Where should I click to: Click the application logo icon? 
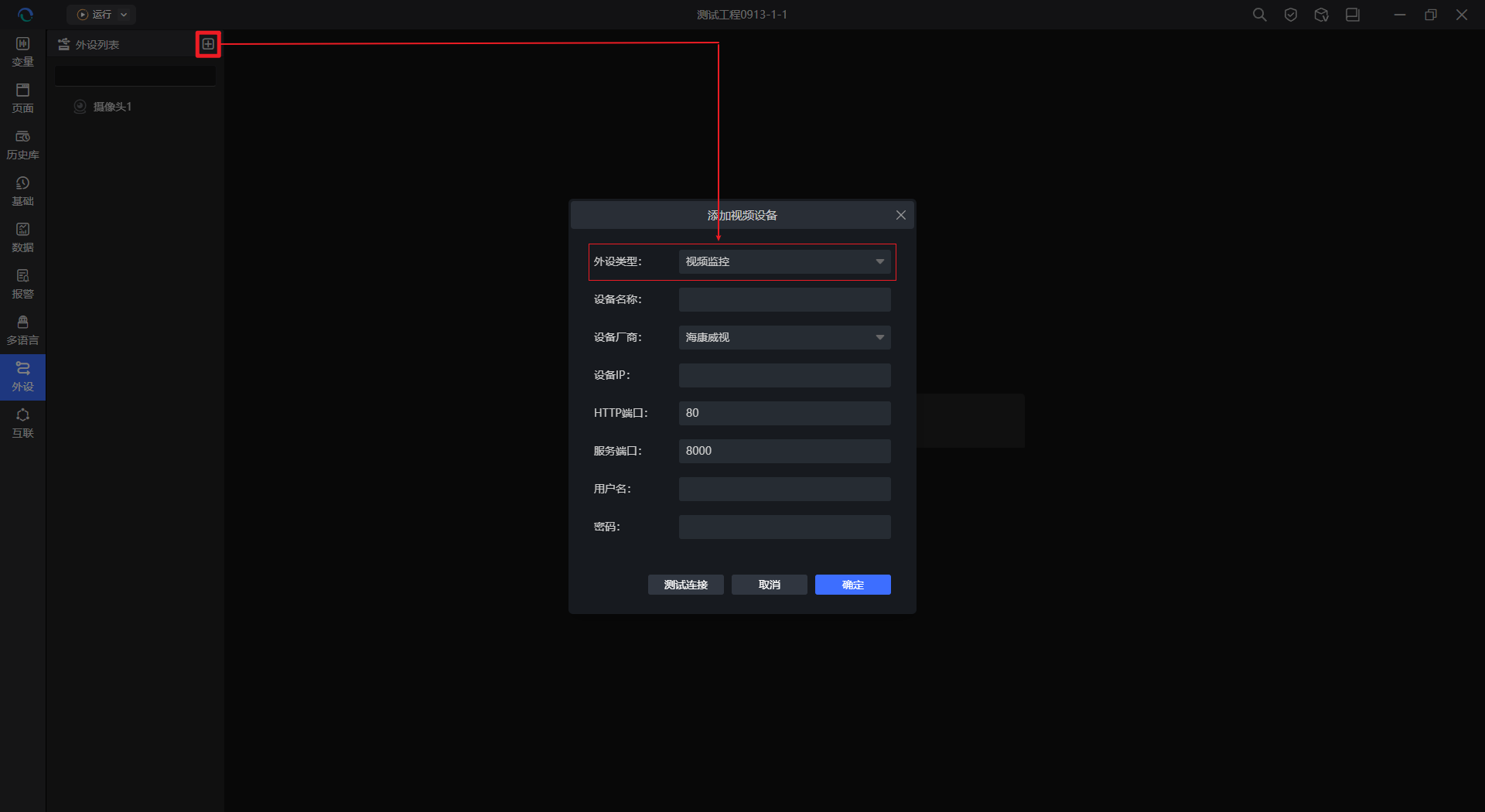pos(25,15)
